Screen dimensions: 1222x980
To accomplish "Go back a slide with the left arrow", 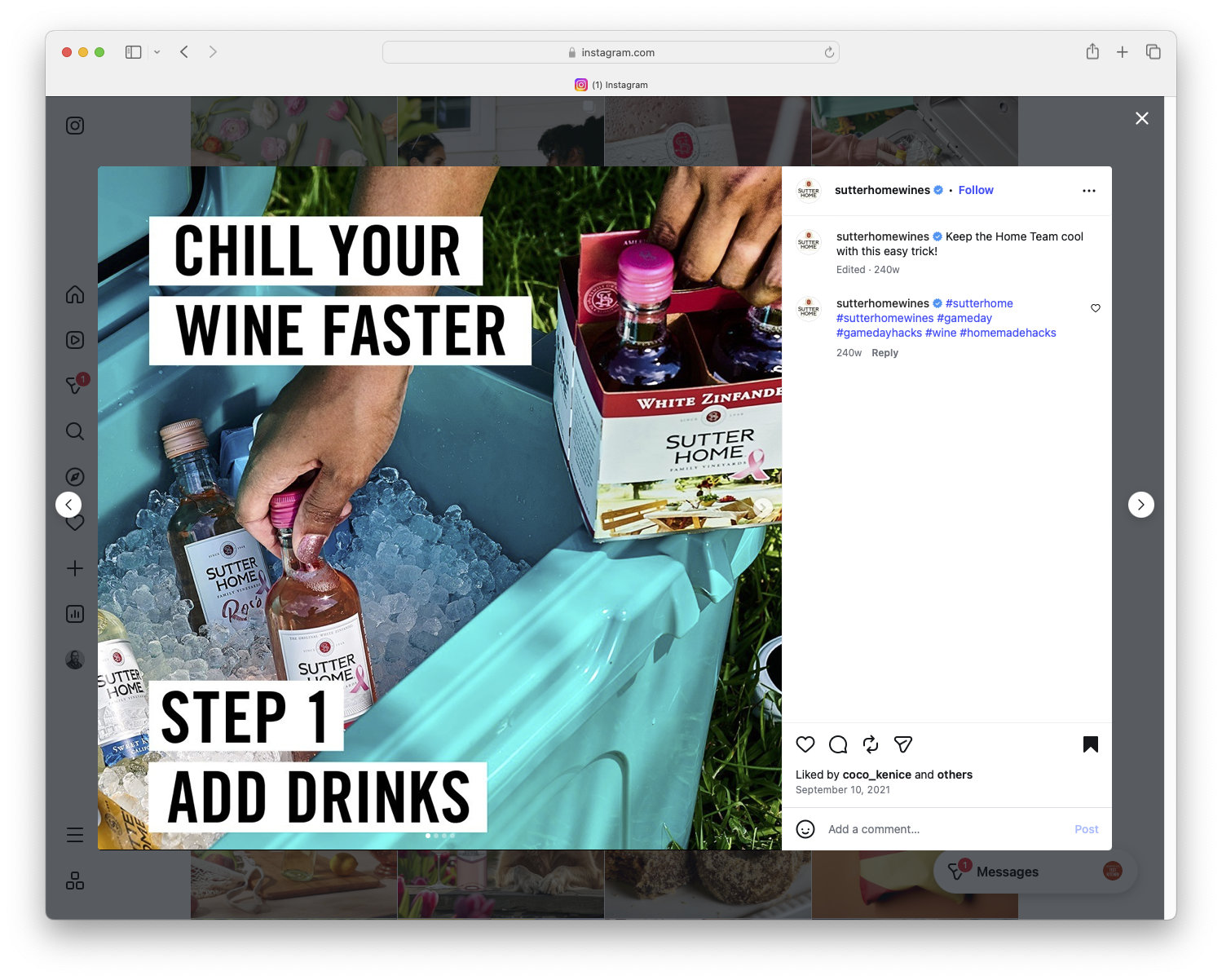I will 68,504.
